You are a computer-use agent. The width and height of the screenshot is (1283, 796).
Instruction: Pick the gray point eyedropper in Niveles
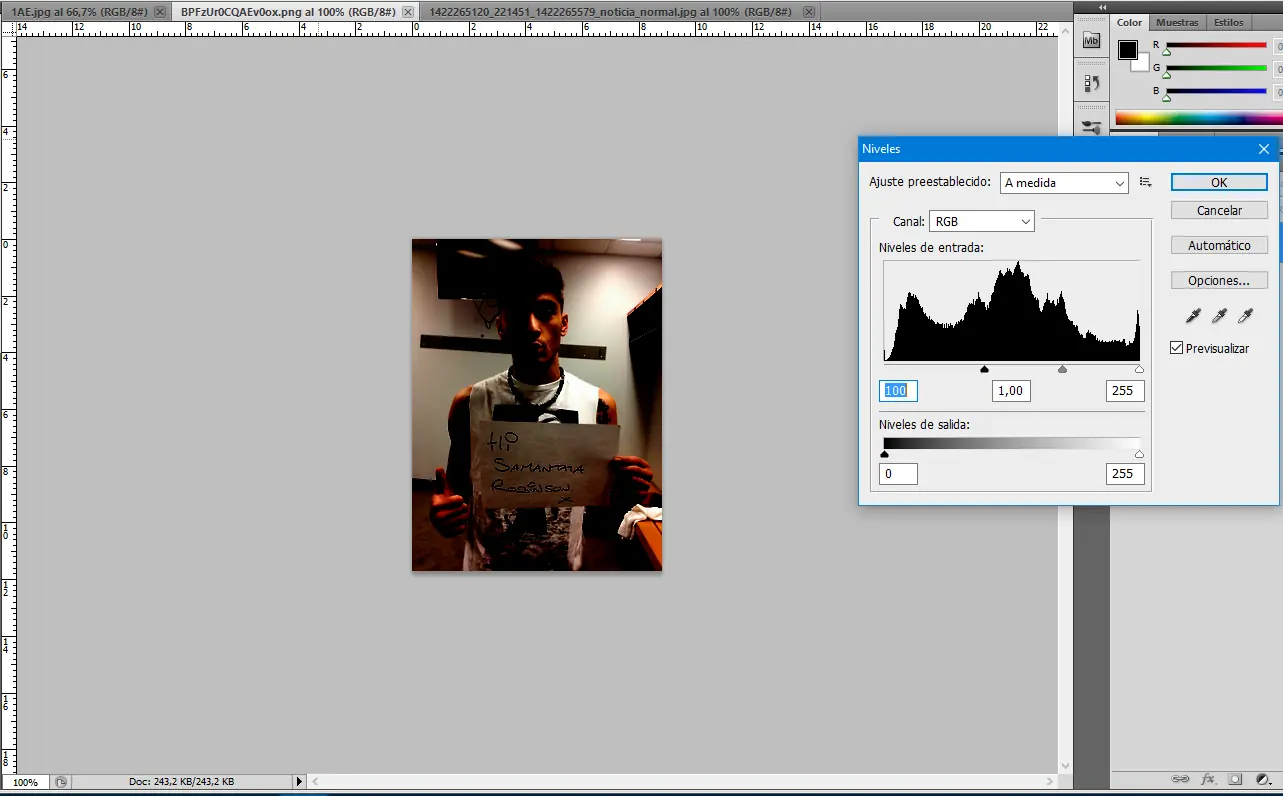tap(1219, 316)
